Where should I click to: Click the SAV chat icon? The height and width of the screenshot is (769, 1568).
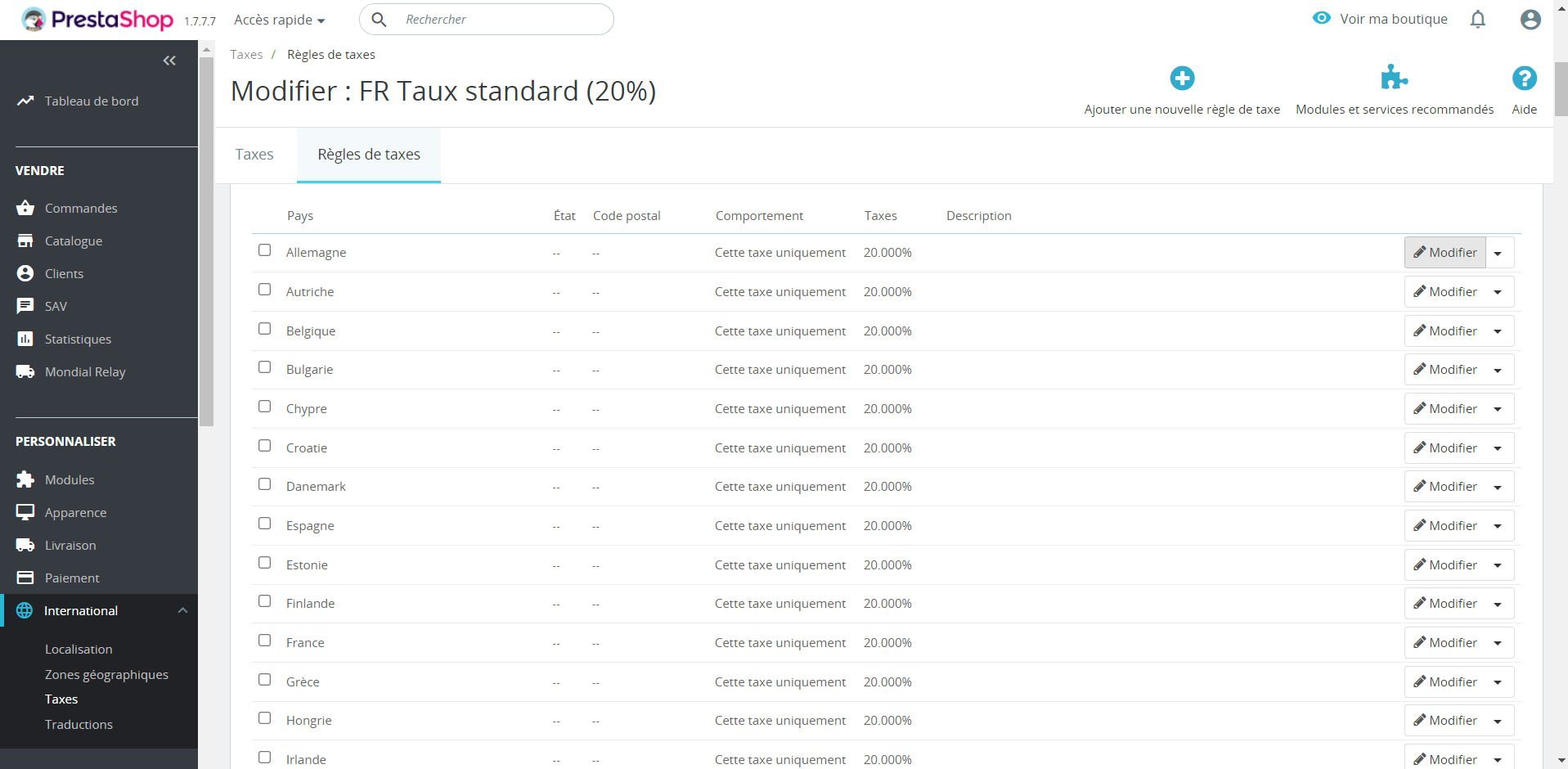pos(25,306)
